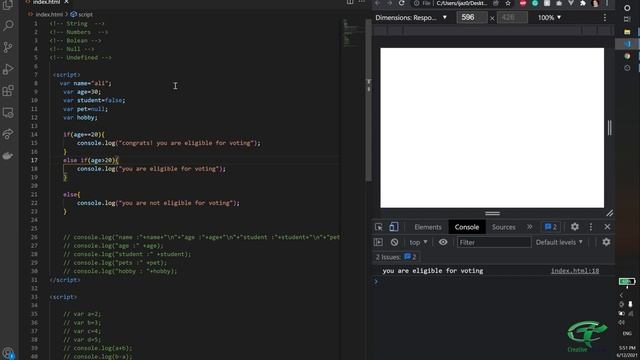Open File Explorer from the taskbar
The width and height of the screenshot is (640, 360).
coord(627,32)
